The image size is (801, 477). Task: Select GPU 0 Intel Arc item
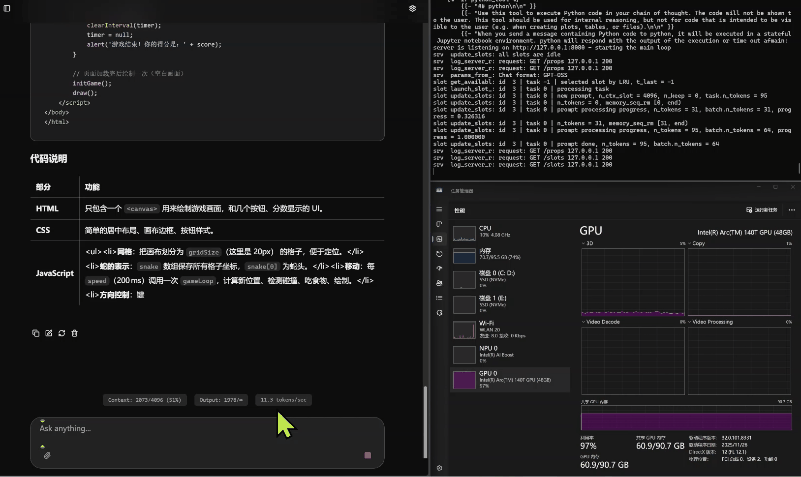(510, 379)
